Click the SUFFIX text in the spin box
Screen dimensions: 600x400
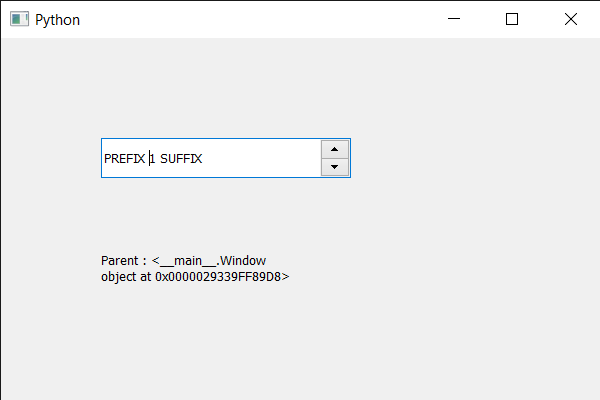(181, 159)
